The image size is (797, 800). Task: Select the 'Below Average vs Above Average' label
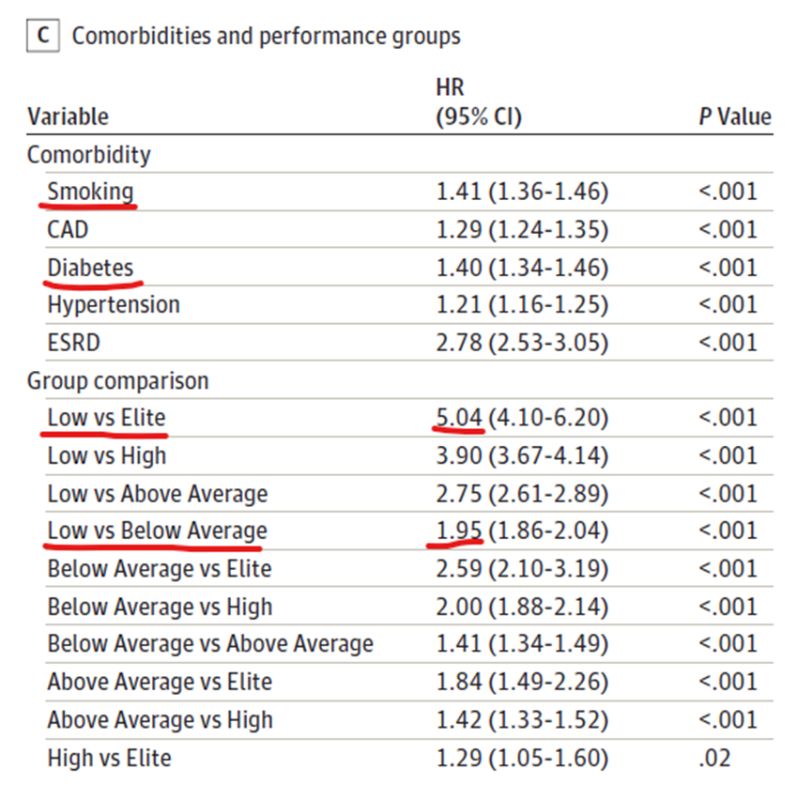210,644
